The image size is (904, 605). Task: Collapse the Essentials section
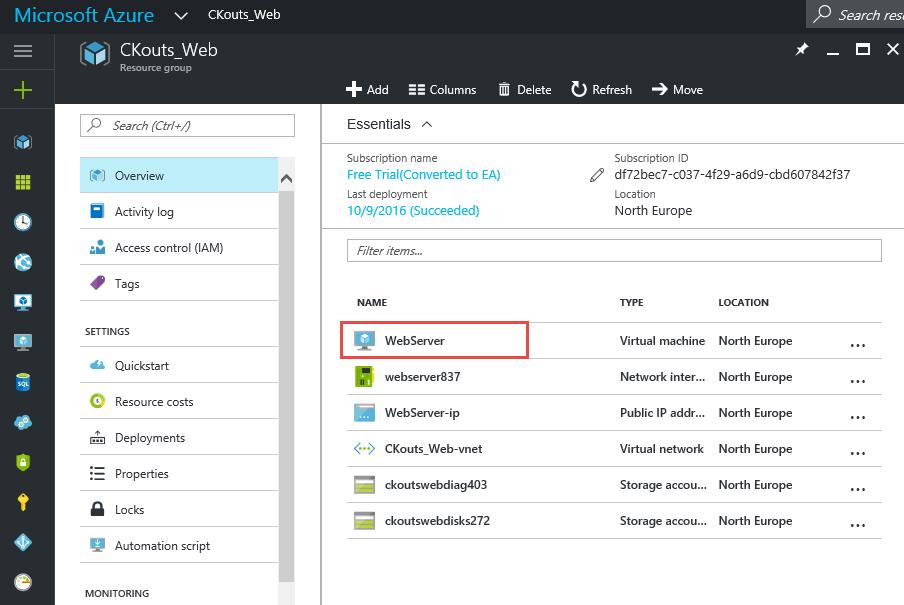427,124
